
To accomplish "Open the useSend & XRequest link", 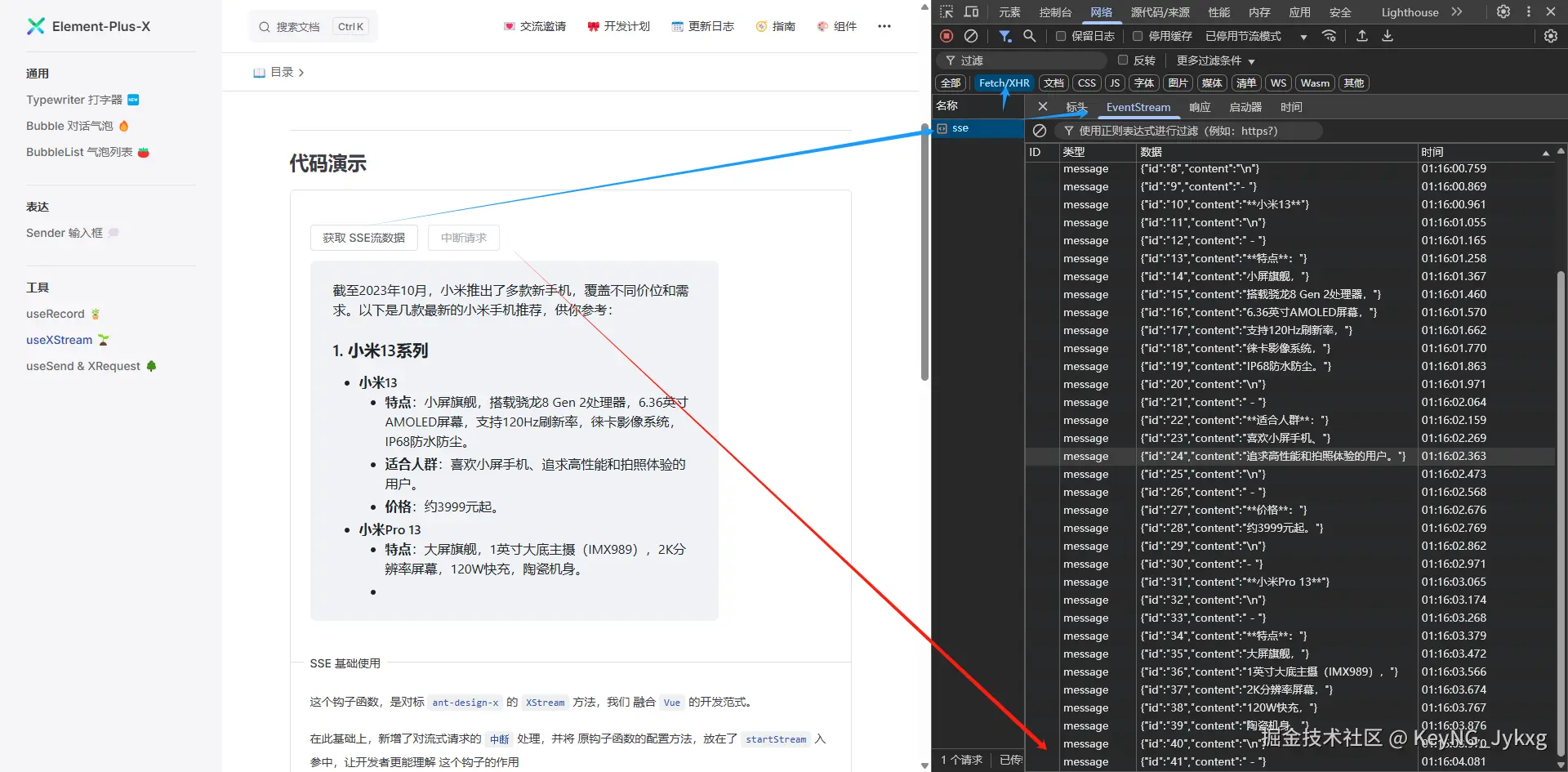I will tap(91, 366).
